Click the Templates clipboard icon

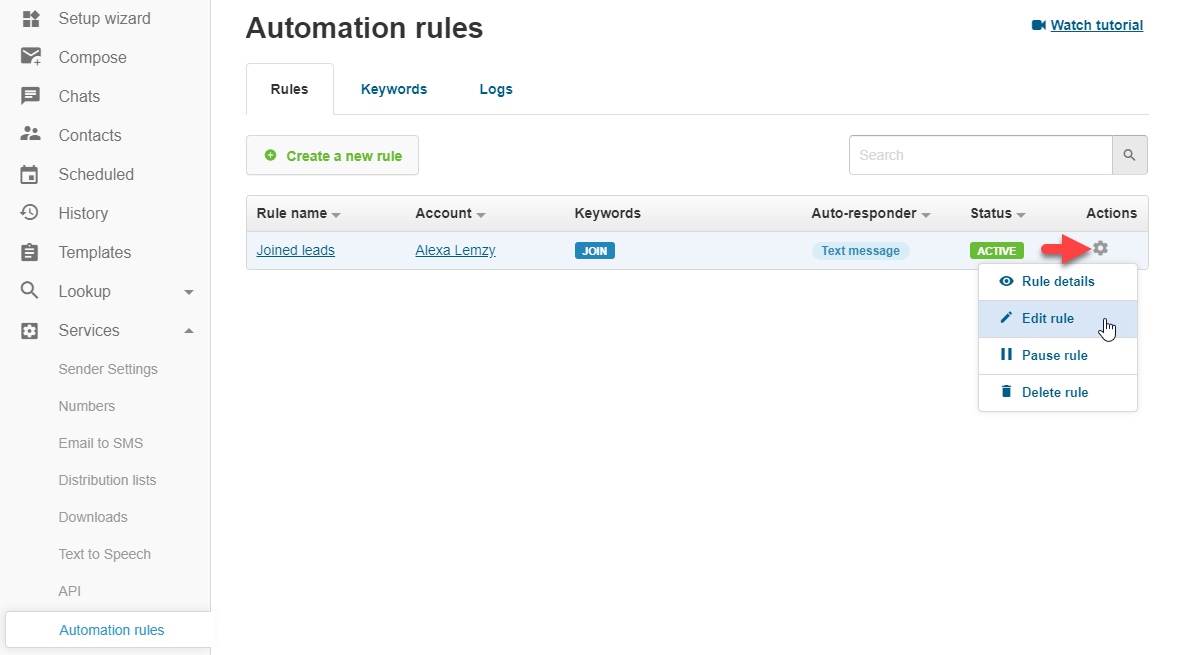tap(29, 252)
